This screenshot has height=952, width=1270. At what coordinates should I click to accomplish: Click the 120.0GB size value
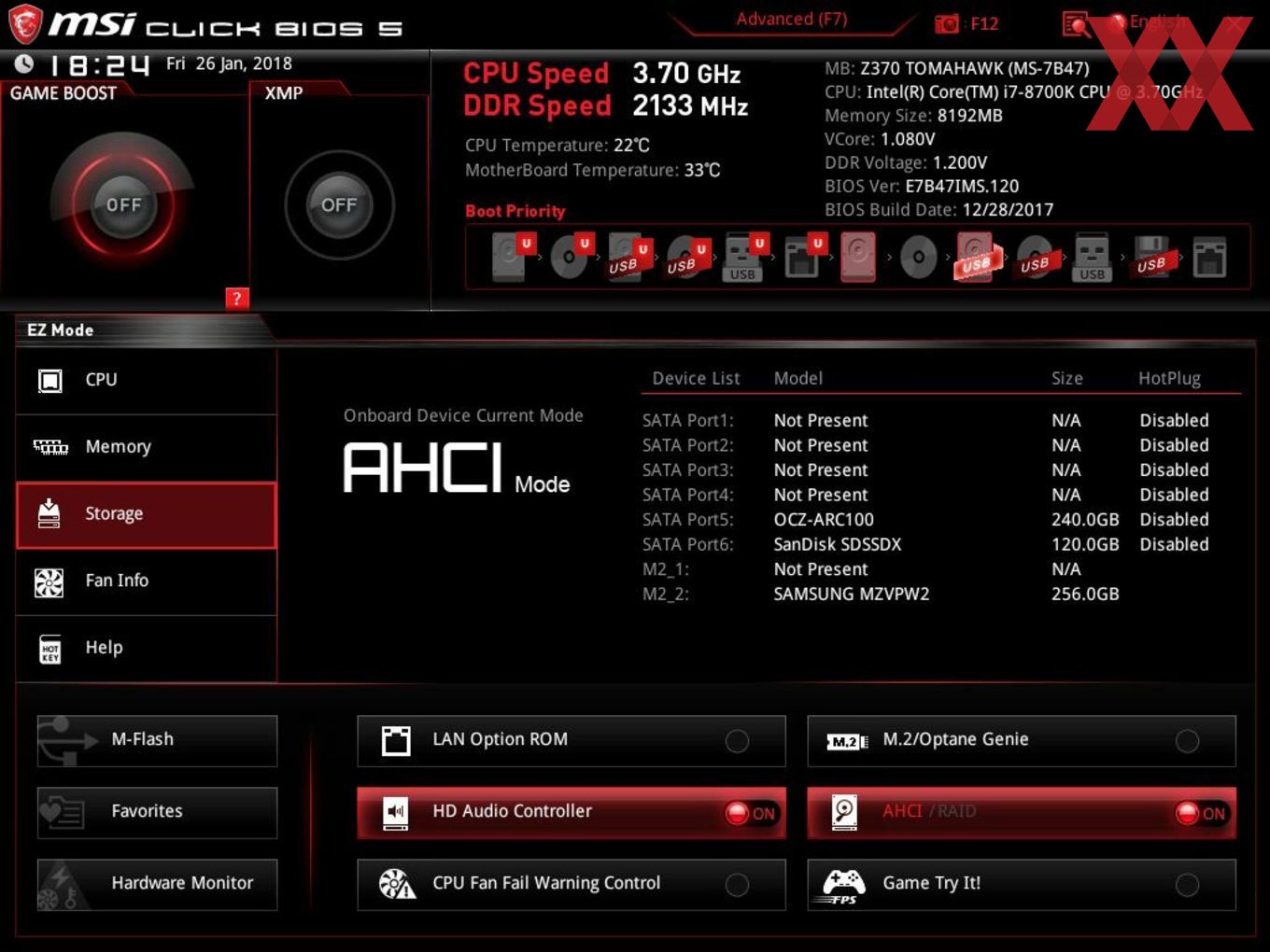[x=1085, y=544]
